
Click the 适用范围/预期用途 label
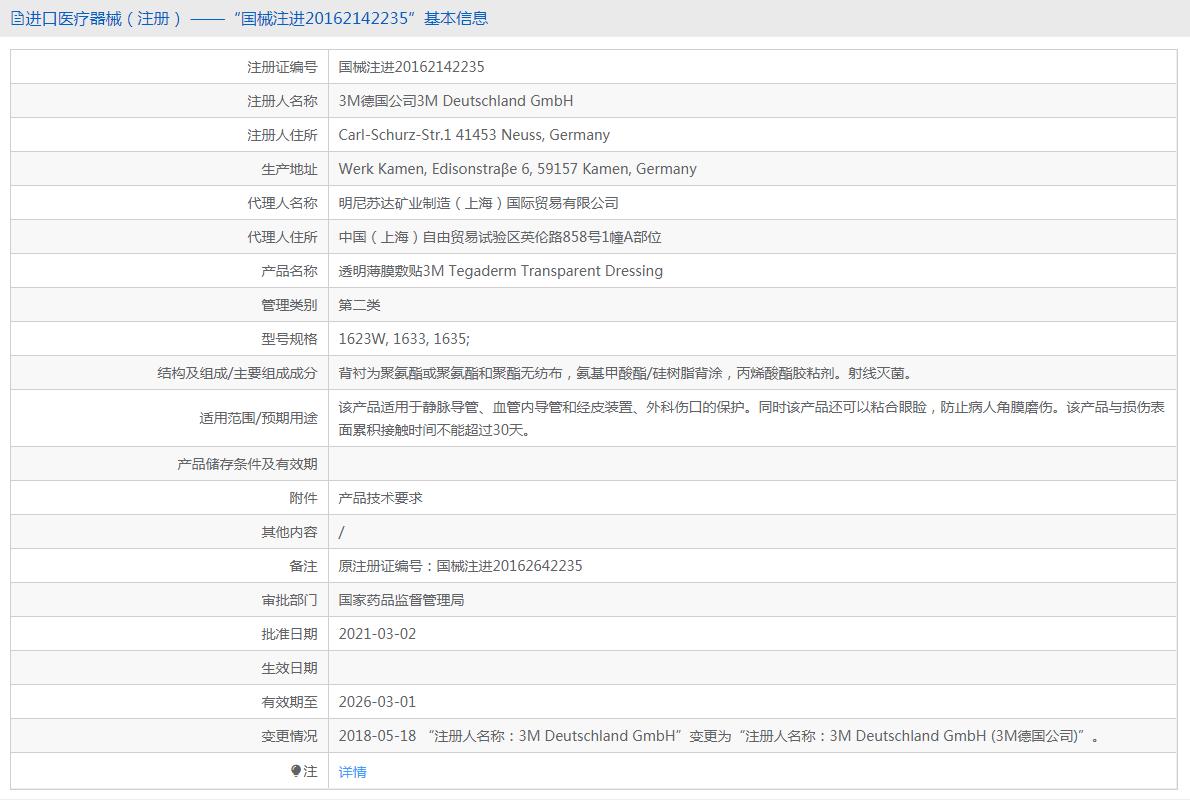259,418
